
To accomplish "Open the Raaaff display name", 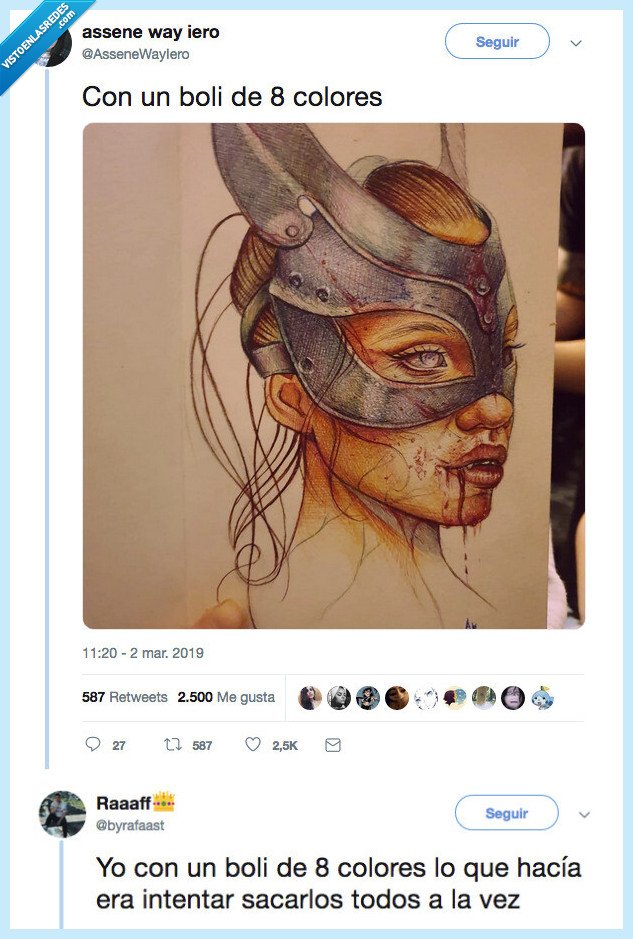I will [123, 803].
